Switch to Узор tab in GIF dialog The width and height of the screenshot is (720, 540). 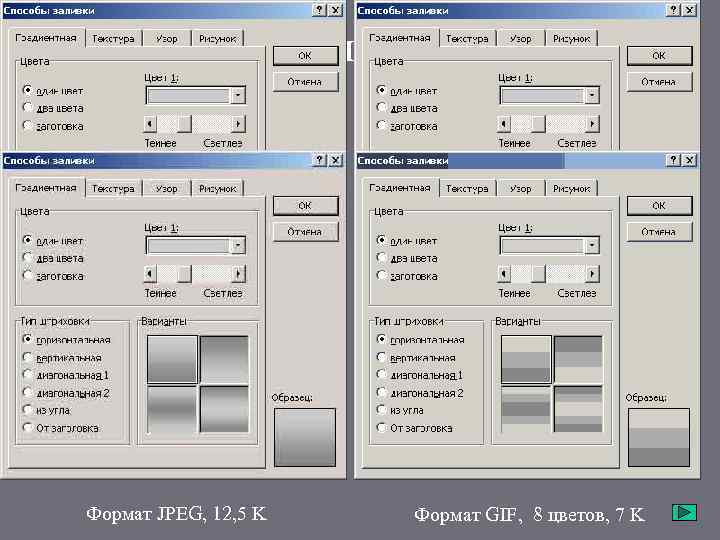click(520, 189)
